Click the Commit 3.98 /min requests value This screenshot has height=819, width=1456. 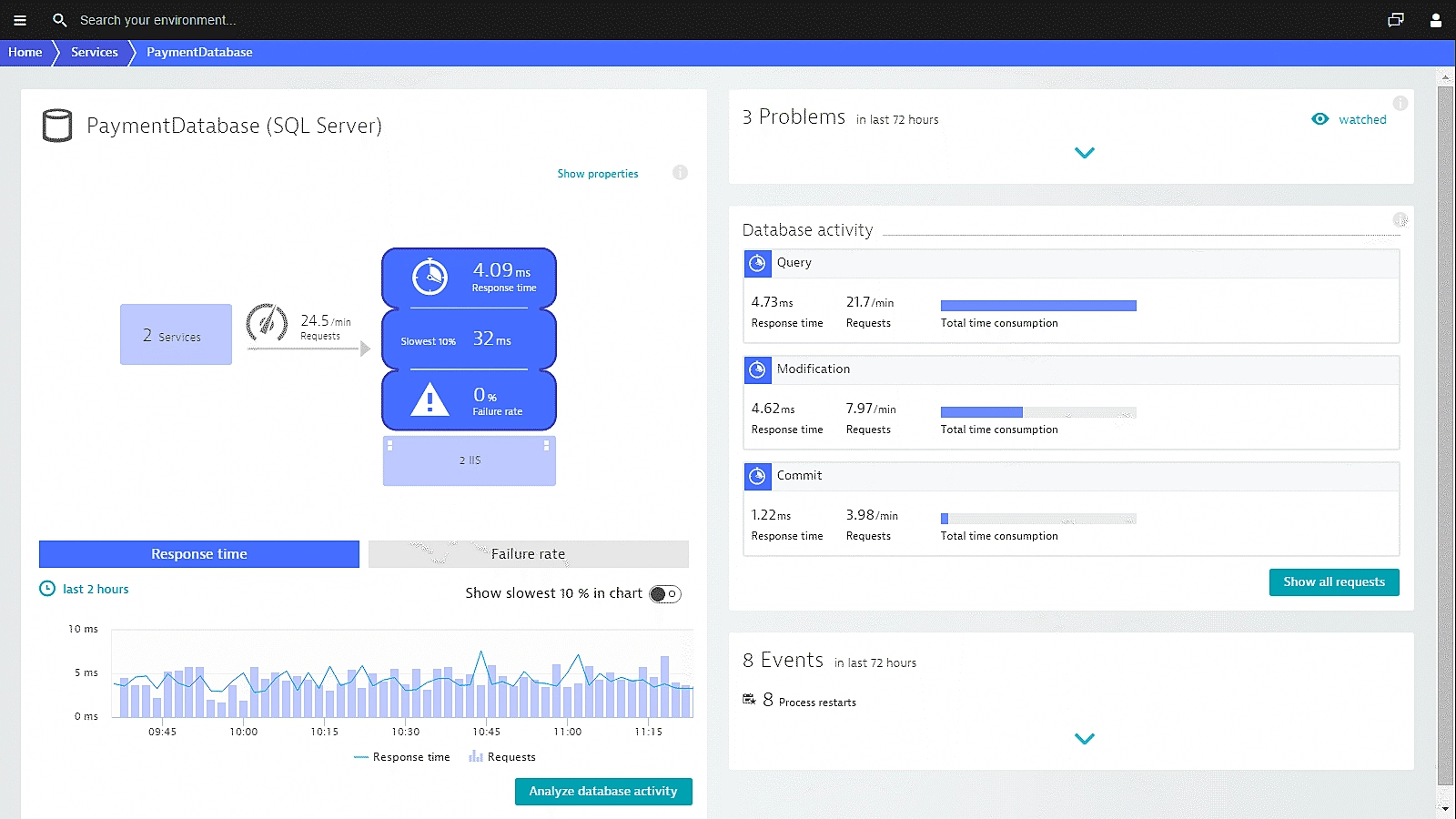pyautogui.click(x=872, y=515)
